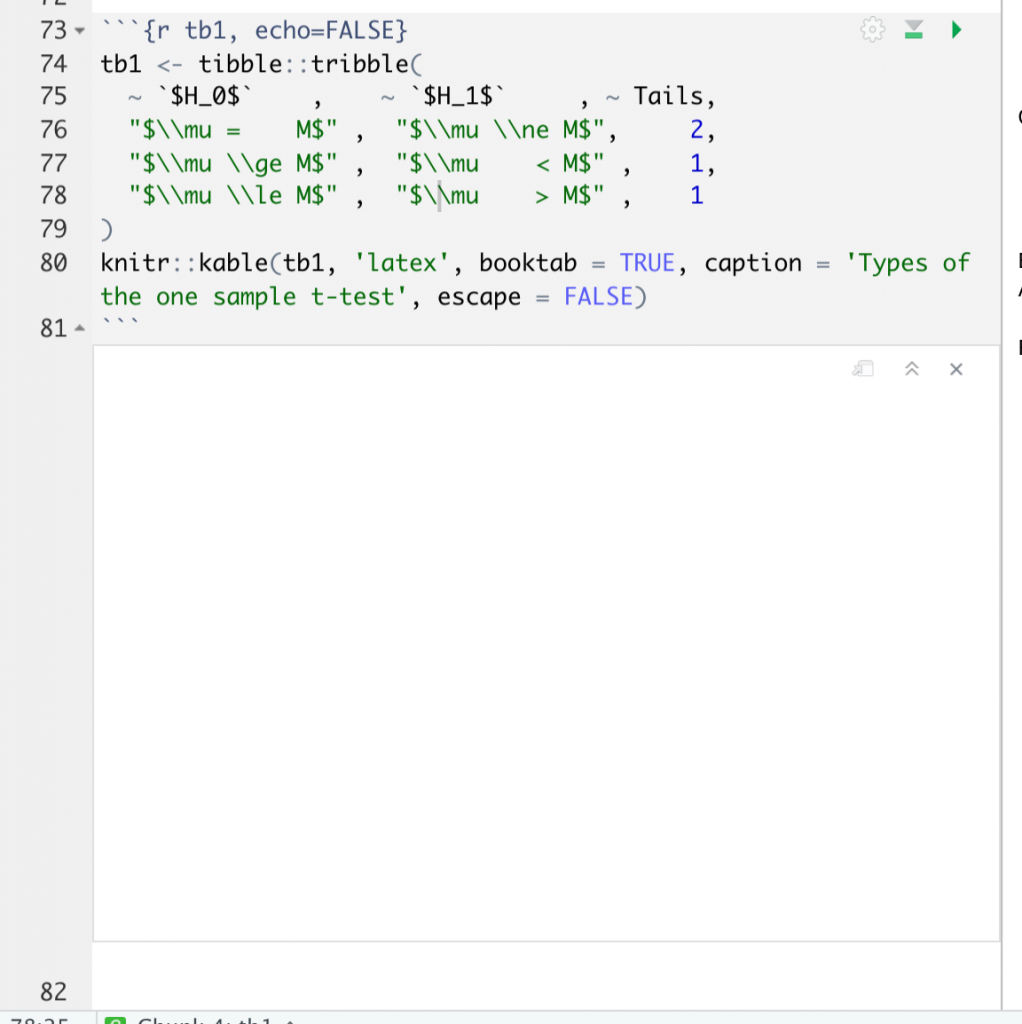Run all chunks above this chunk
The image size is (1022, 1024).
tap(913, 30)
